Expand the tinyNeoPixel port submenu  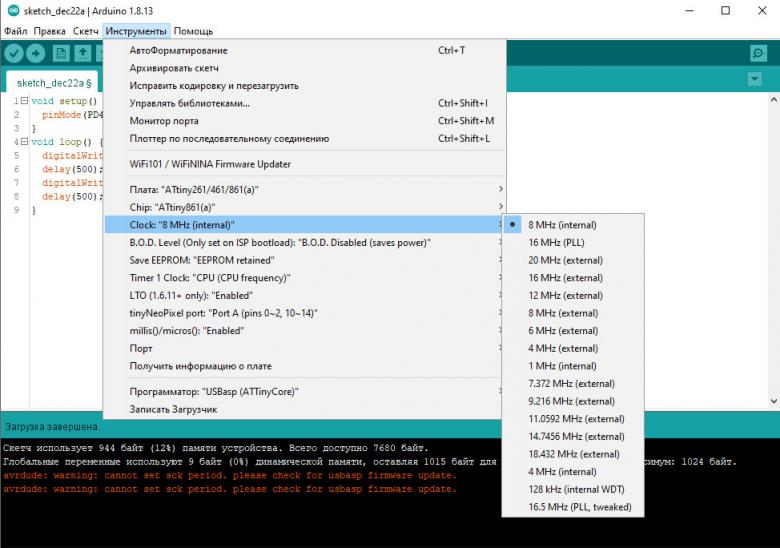click(304, 313)
